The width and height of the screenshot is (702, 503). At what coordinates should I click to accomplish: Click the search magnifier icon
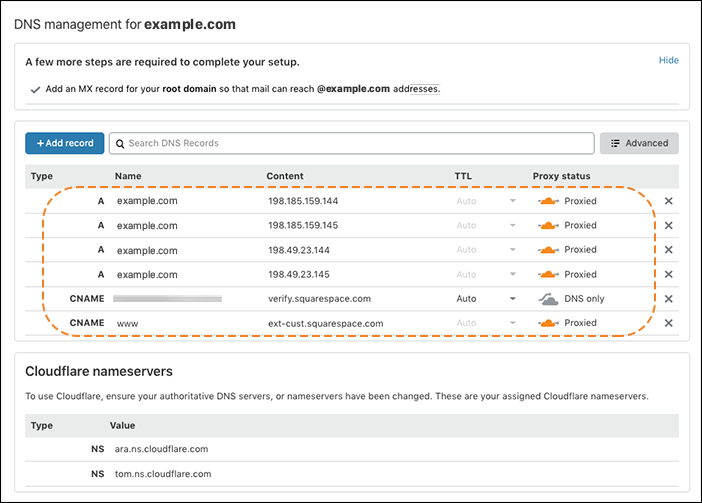tap(120, 144)
